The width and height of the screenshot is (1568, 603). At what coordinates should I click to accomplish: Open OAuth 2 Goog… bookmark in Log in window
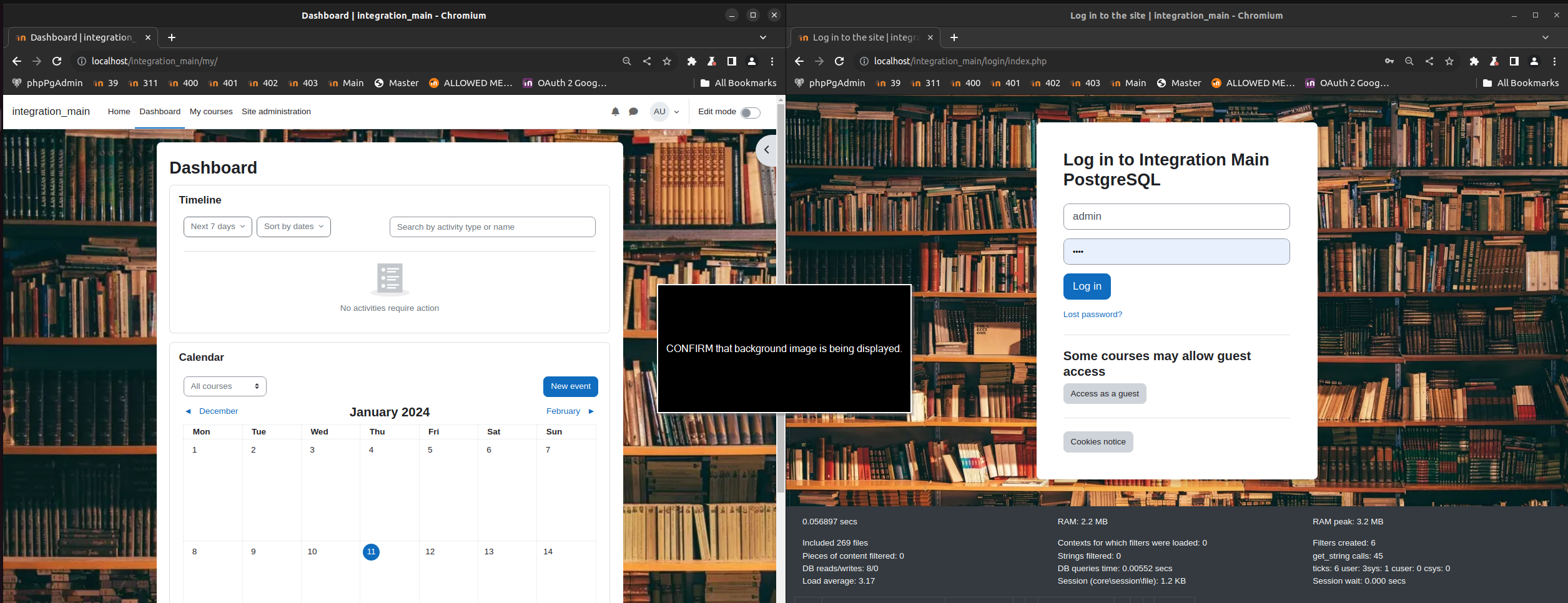tap(1347, 83)
